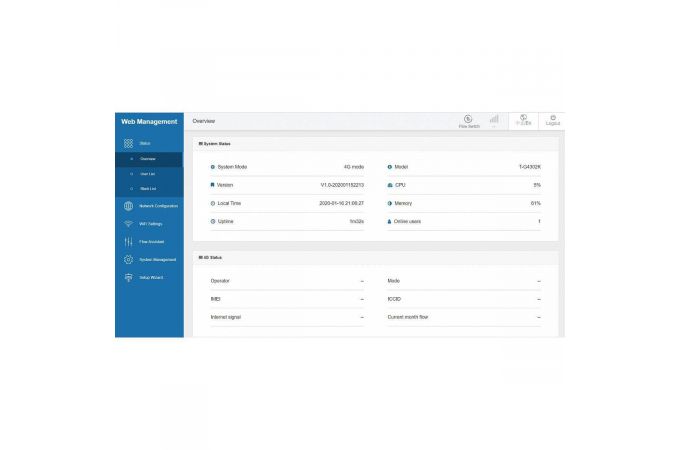Collapse the Status menu section
The width and height of the screenshot is (680, 450).
coord(146,144)
